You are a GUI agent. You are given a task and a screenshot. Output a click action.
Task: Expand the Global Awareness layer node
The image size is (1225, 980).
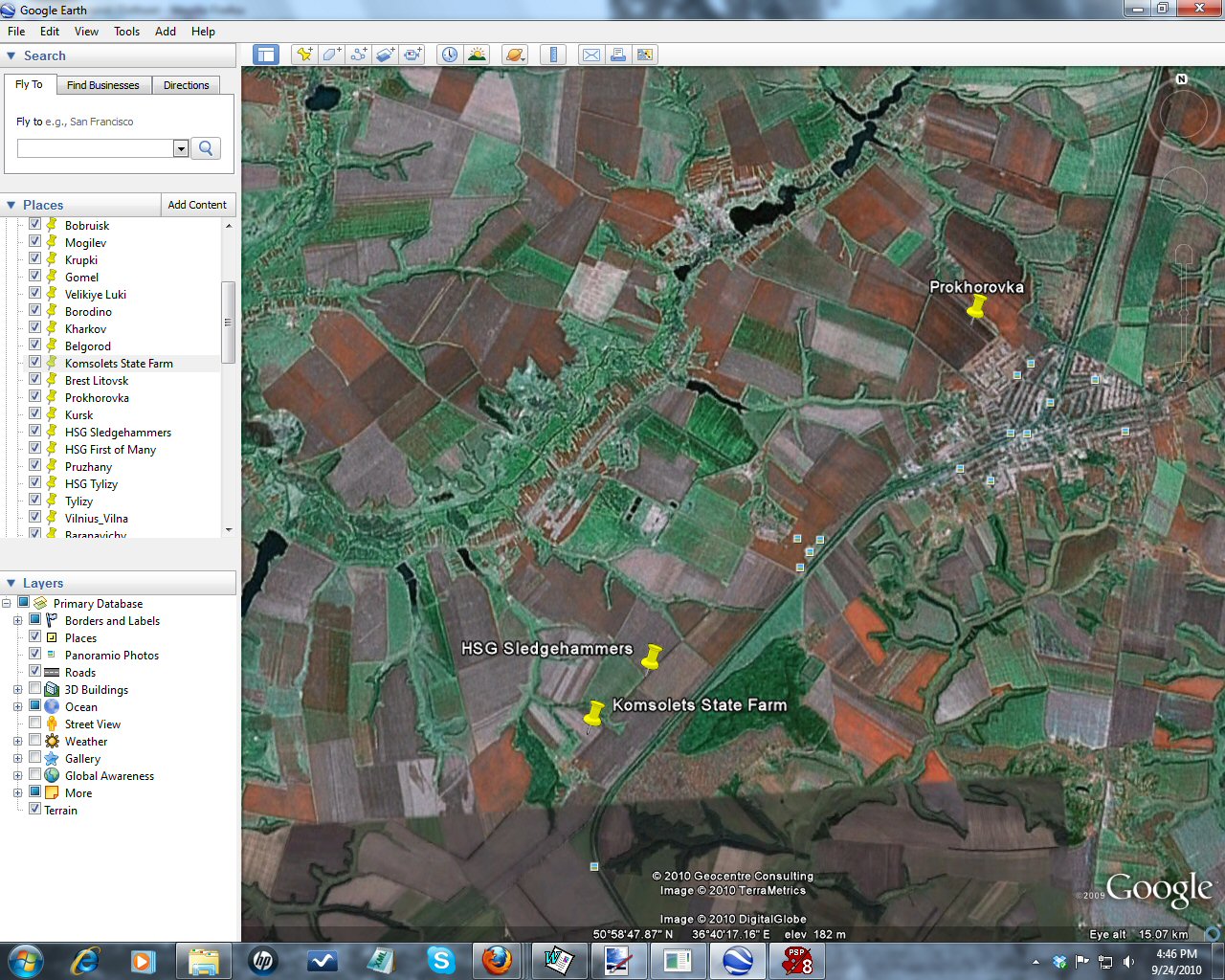pos(17,775)
